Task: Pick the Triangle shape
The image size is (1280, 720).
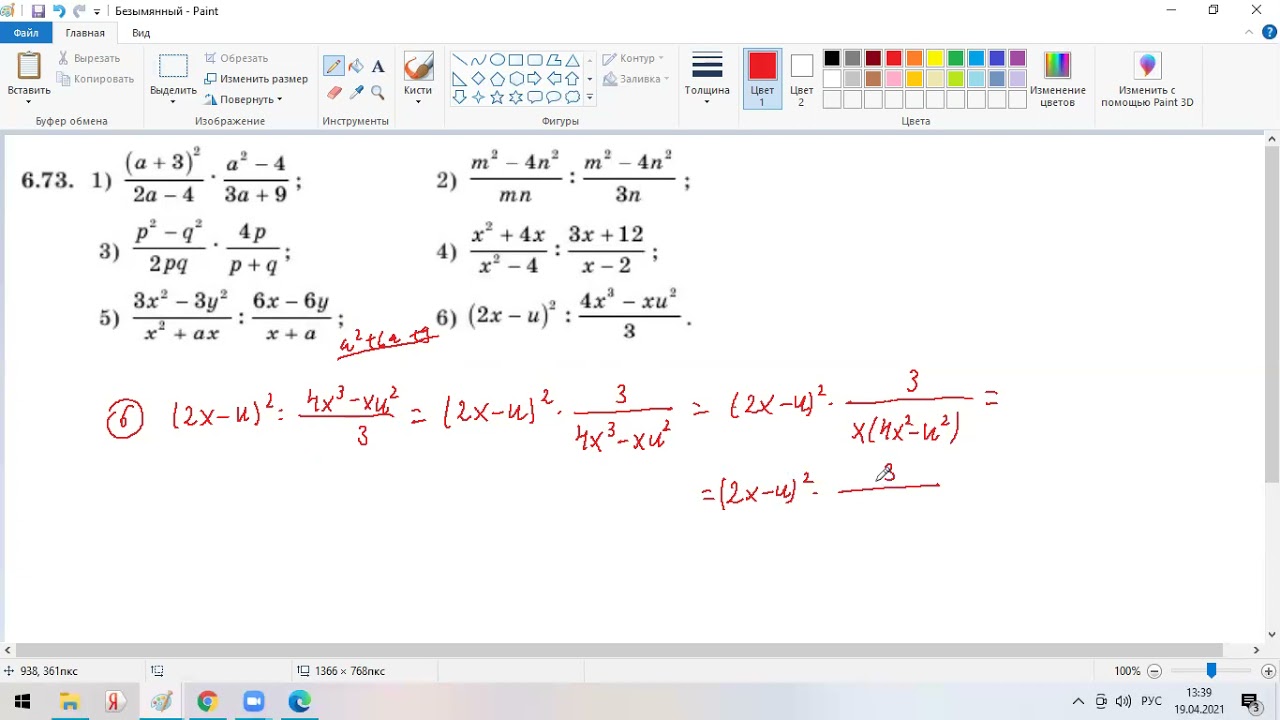Action: click(572, 60)
